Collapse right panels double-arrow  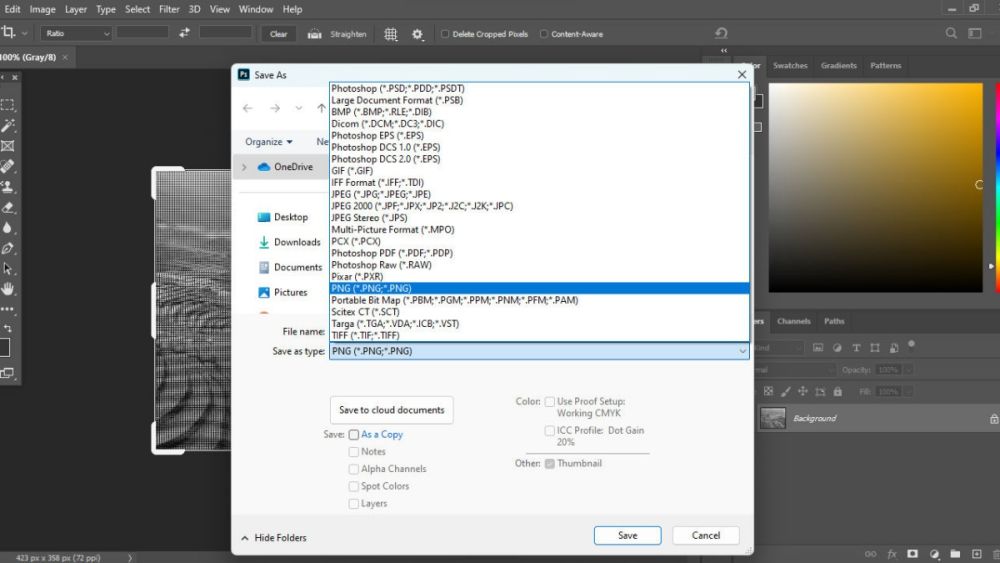[x=724, y=50]
